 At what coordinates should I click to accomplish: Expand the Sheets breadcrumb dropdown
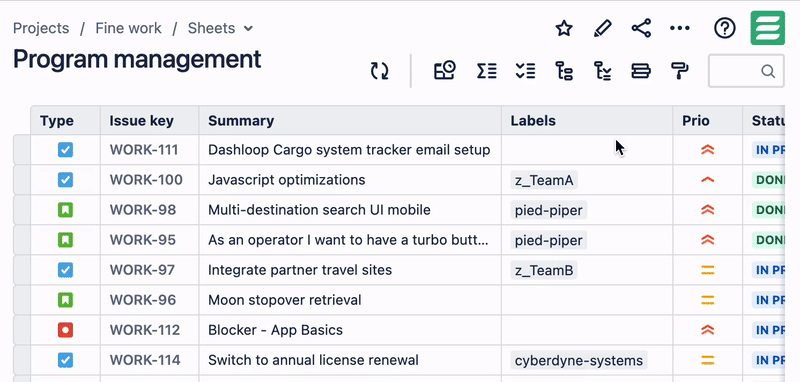point(248,29)
